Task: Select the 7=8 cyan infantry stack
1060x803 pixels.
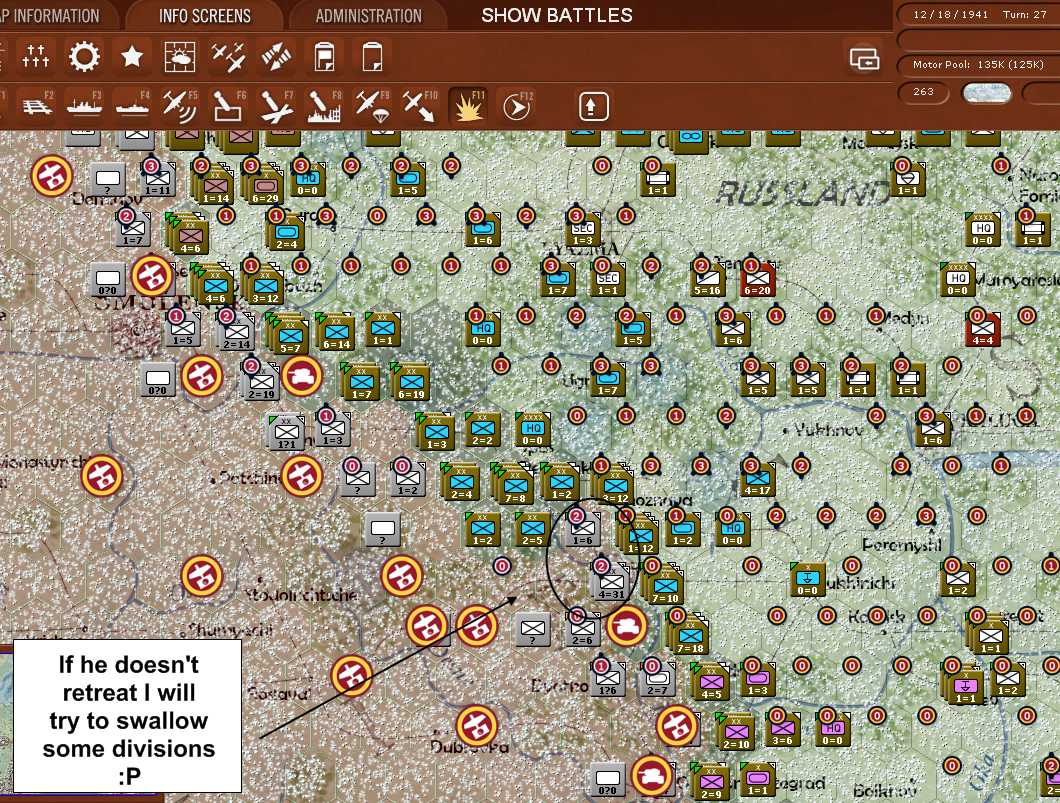Action: tap(514, 486)
